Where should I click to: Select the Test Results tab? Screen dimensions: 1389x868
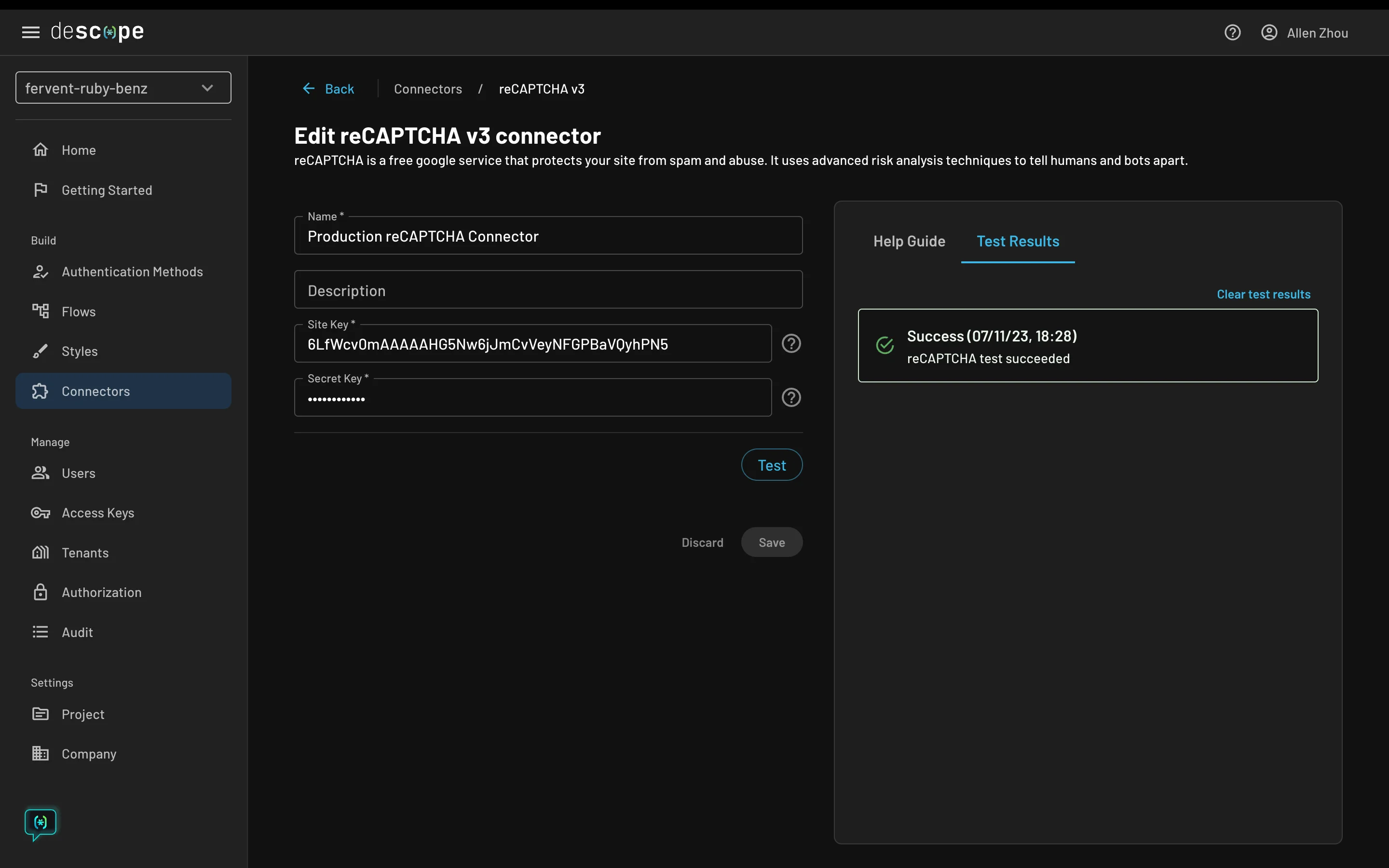(x=1018, y=242)
